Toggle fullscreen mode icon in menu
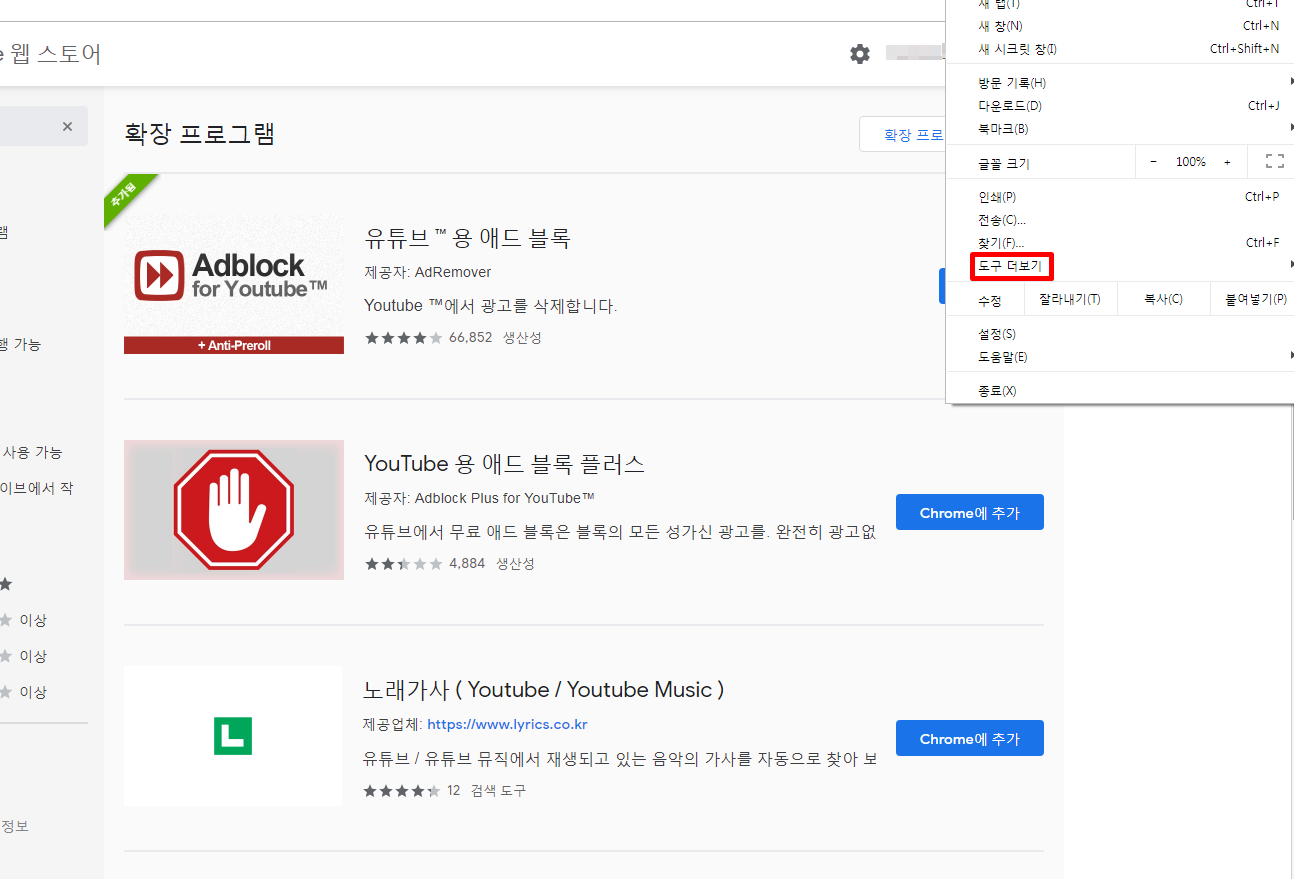Viewport: 1294px width, 879px height. click(x=1274, y=162)
